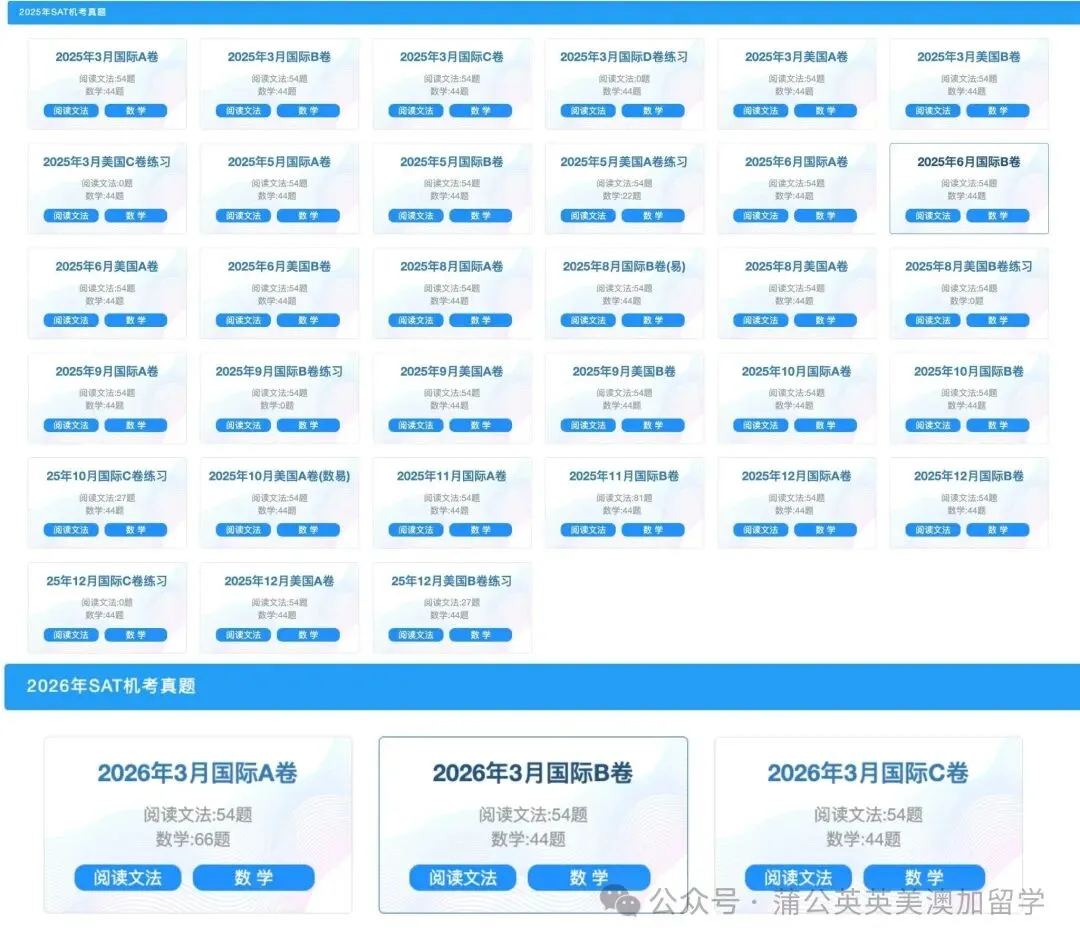The image size is (1080, 945).
Task: Click 数学 on 25年10月国际C卷练习
Action: click(136, 530)
